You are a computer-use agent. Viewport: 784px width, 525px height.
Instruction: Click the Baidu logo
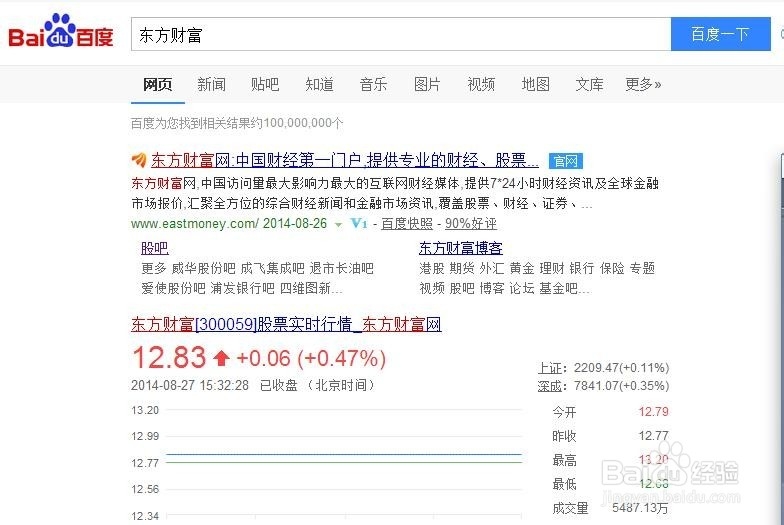[x=60, y=31]
